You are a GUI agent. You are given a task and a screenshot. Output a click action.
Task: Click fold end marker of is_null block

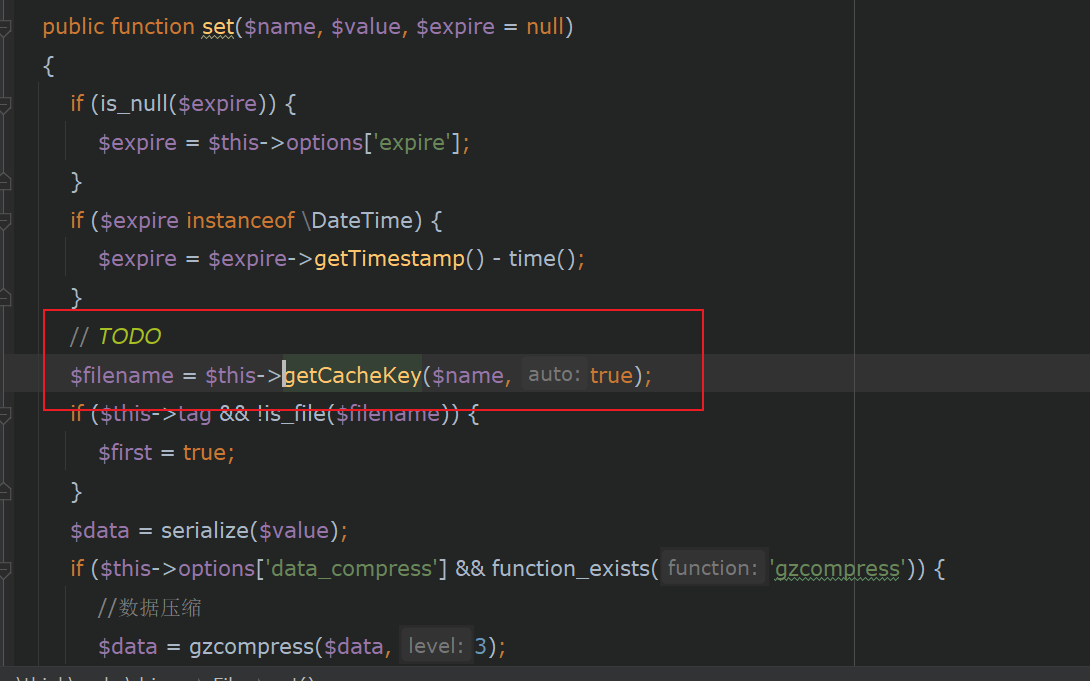(5, 181)
